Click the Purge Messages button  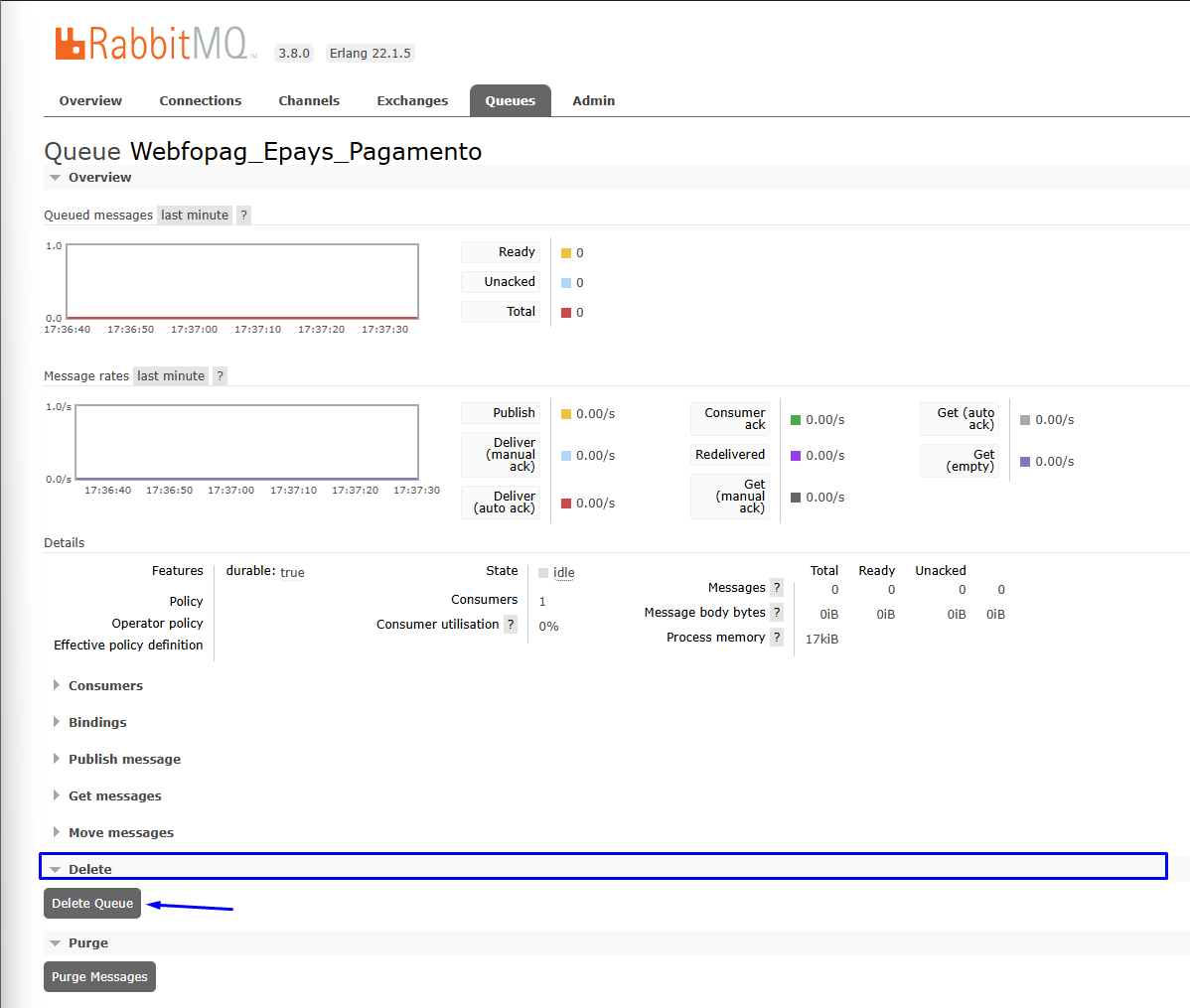[x=99, y=977]
